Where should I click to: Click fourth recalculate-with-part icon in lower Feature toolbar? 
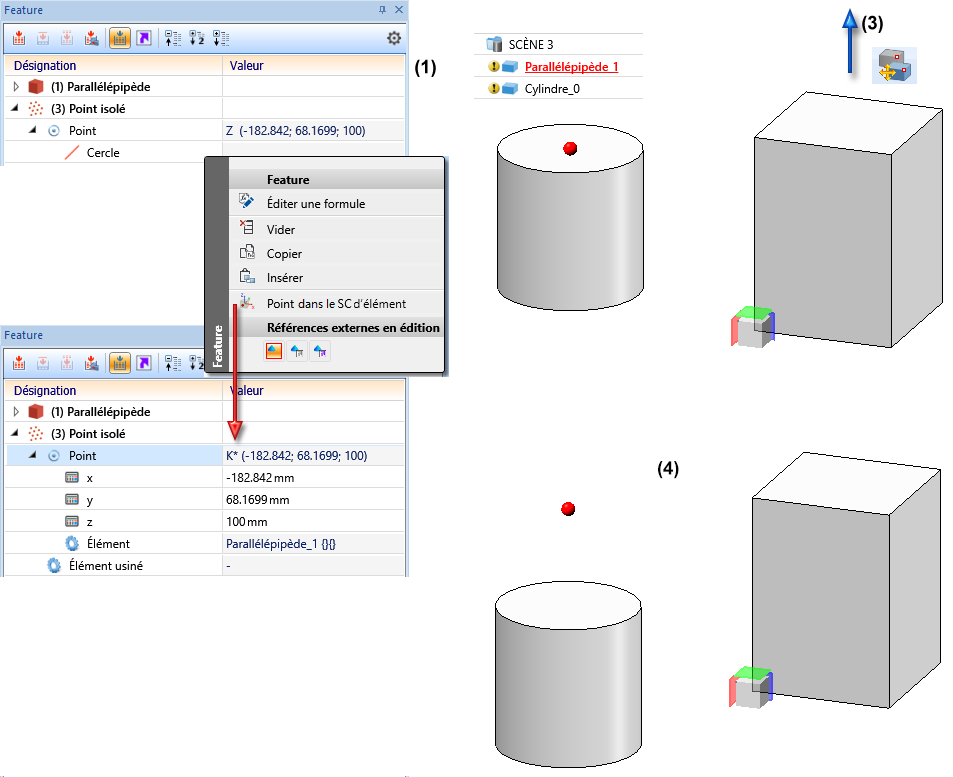point(92,363)
